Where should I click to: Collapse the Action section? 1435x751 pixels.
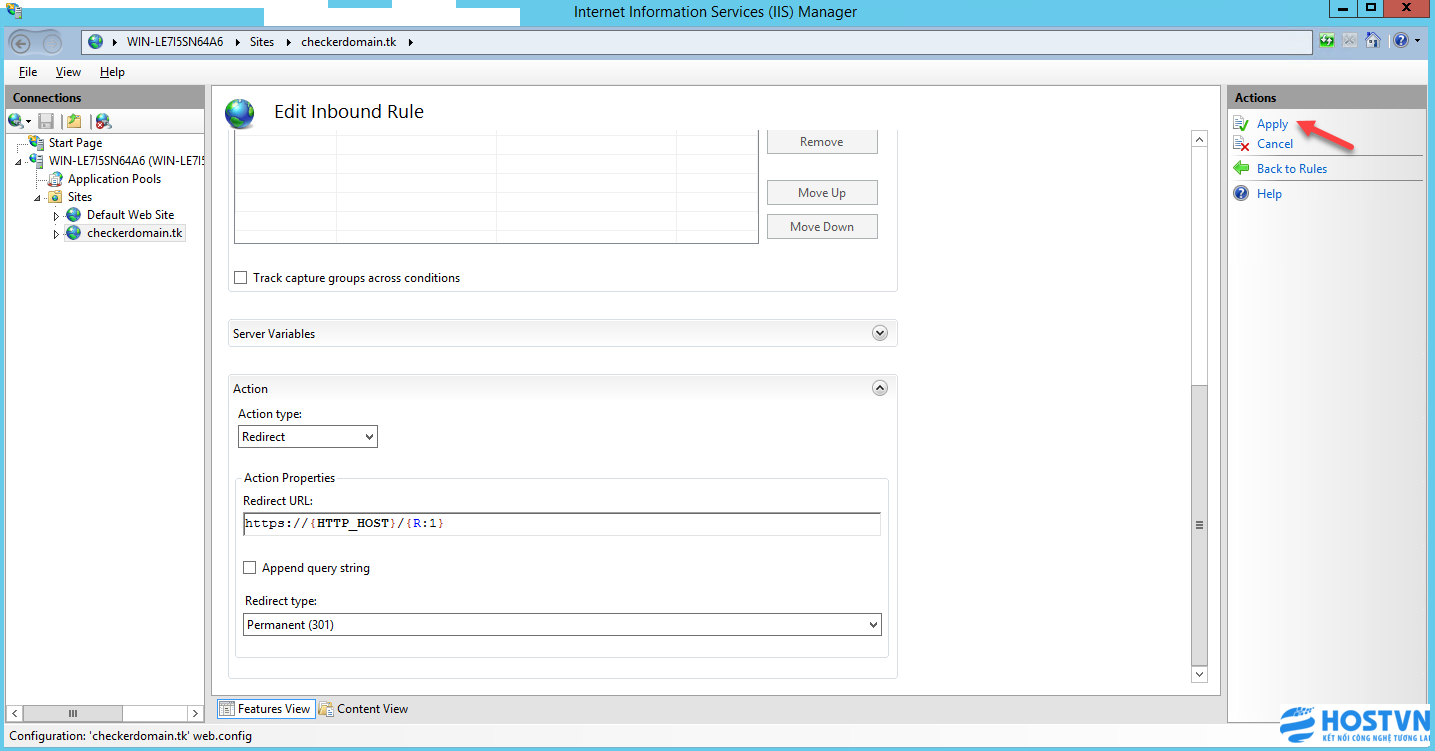tap(880, 388)
